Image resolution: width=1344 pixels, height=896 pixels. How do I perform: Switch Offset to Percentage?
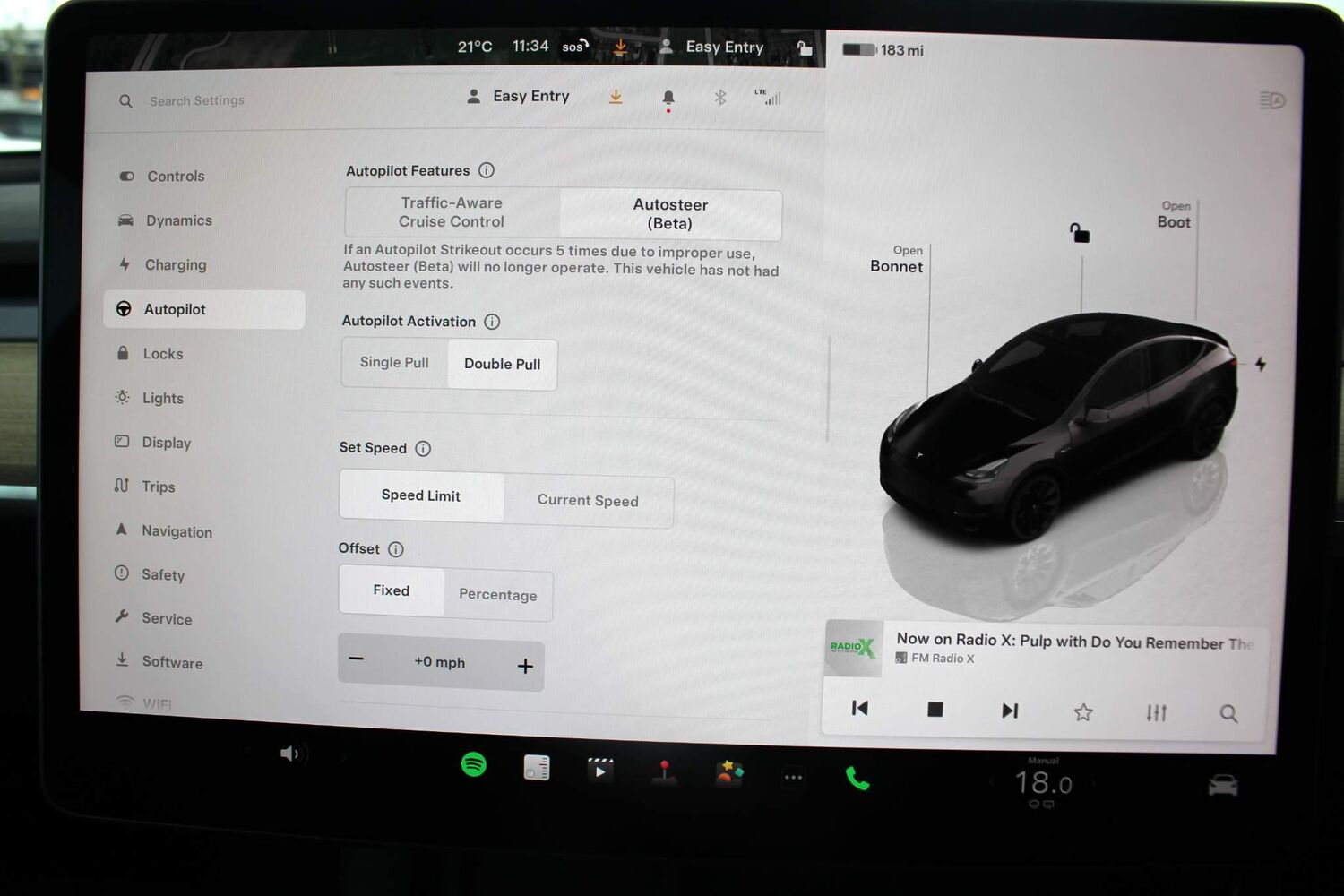[498, 595]
